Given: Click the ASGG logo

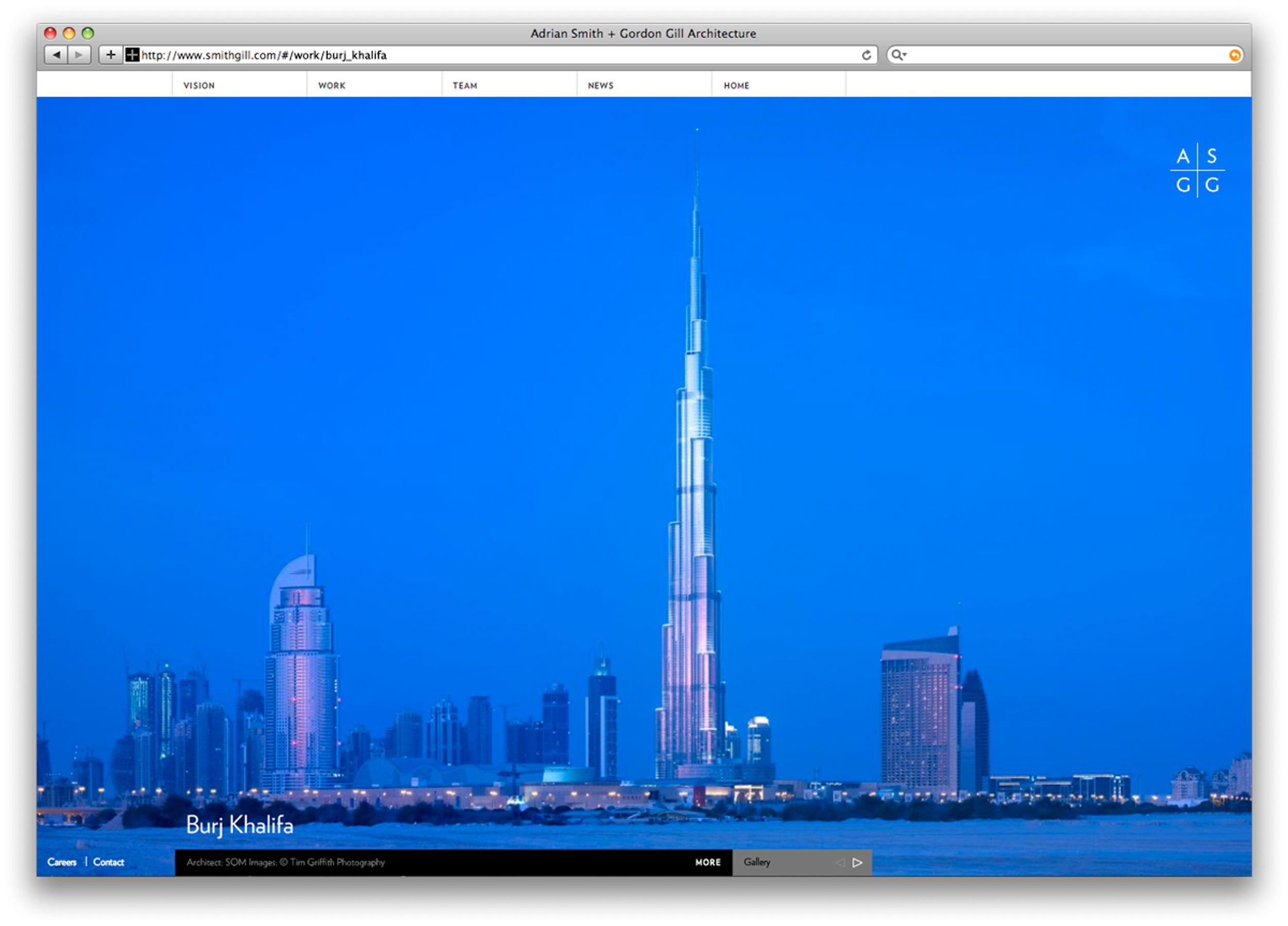Looking at the screenshot, I should (1197, 170).
